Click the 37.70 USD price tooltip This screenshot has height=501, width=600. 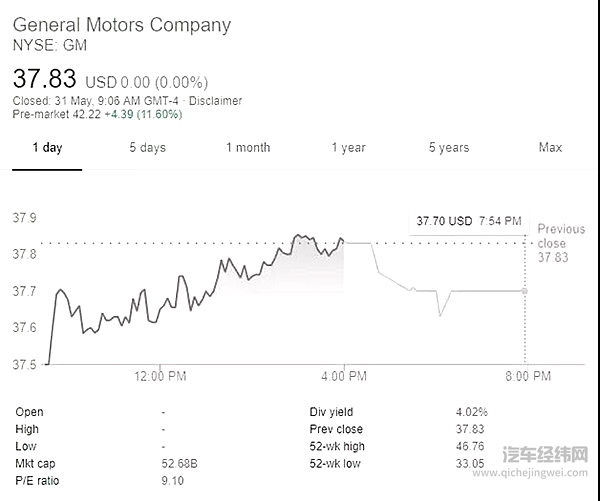445,221
